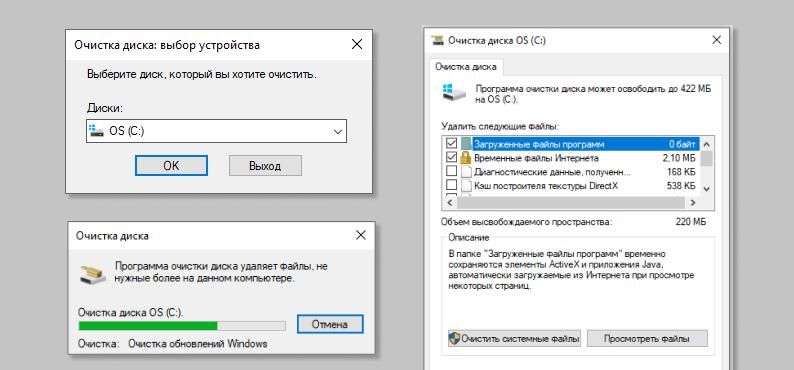
Task: Click the green cleanup progress bar
Action: tap(182, 325)
